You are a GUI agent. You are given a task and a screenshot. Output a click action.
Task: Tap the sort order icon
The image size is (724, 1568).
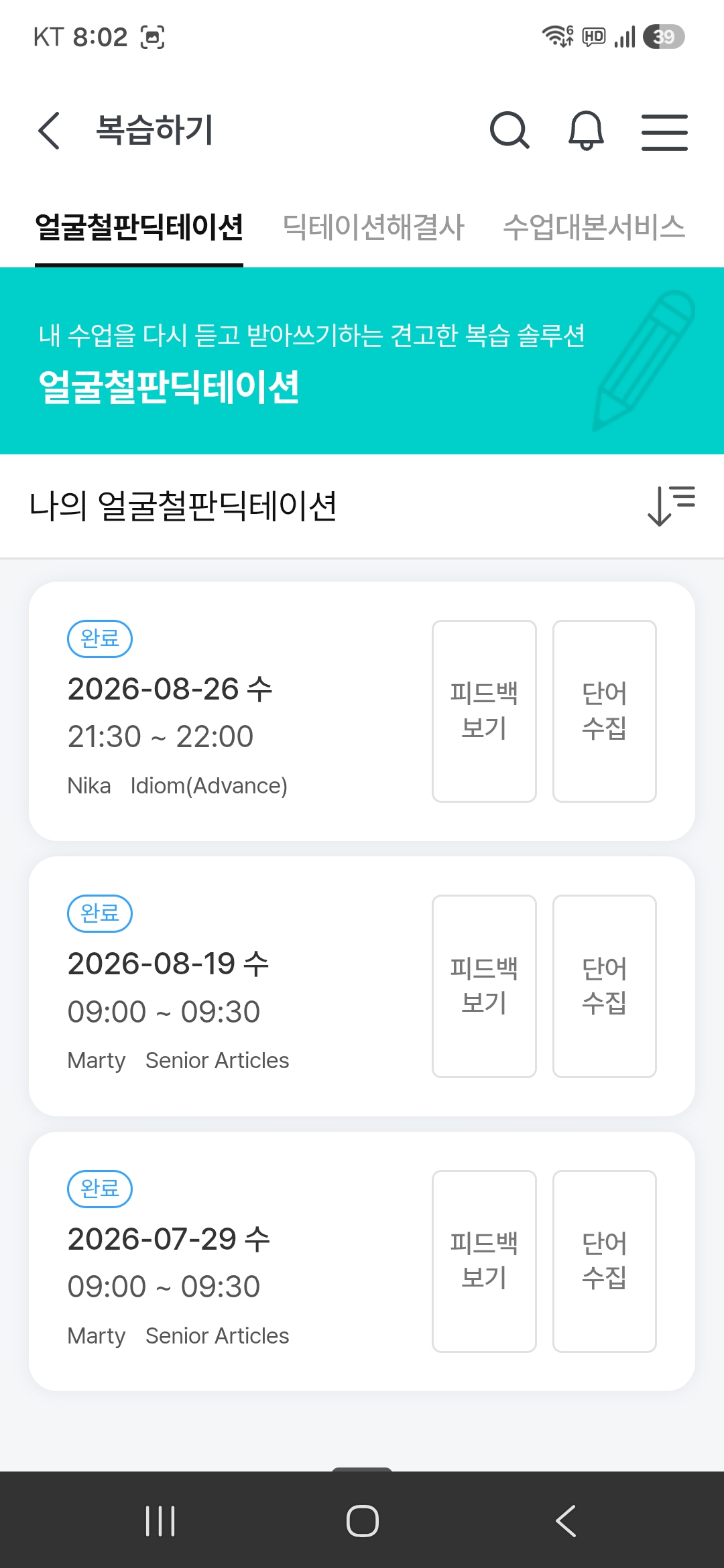[x=671, y=506]
